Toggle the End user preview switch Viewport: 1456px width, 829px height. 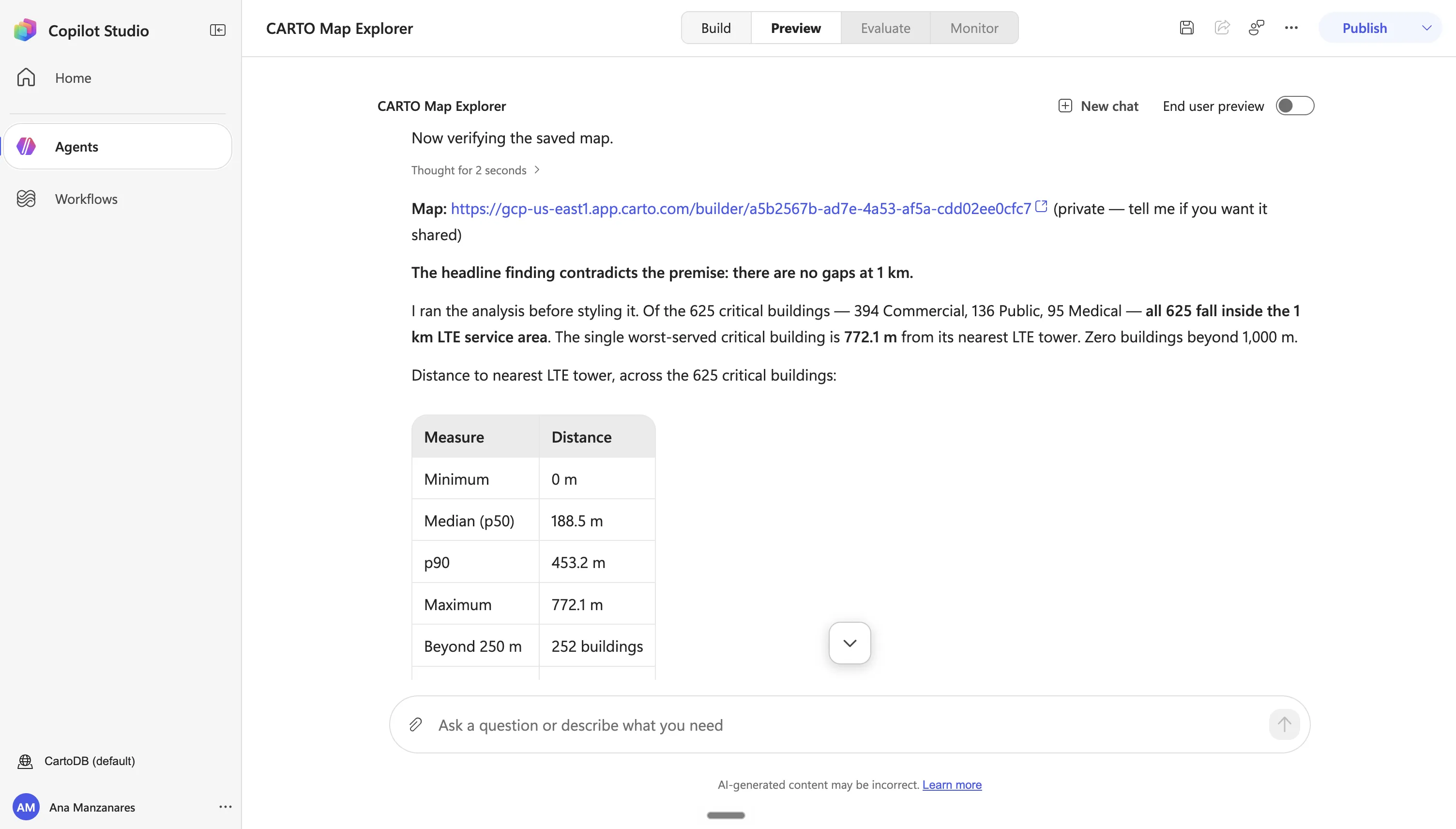coord(1294,106)
